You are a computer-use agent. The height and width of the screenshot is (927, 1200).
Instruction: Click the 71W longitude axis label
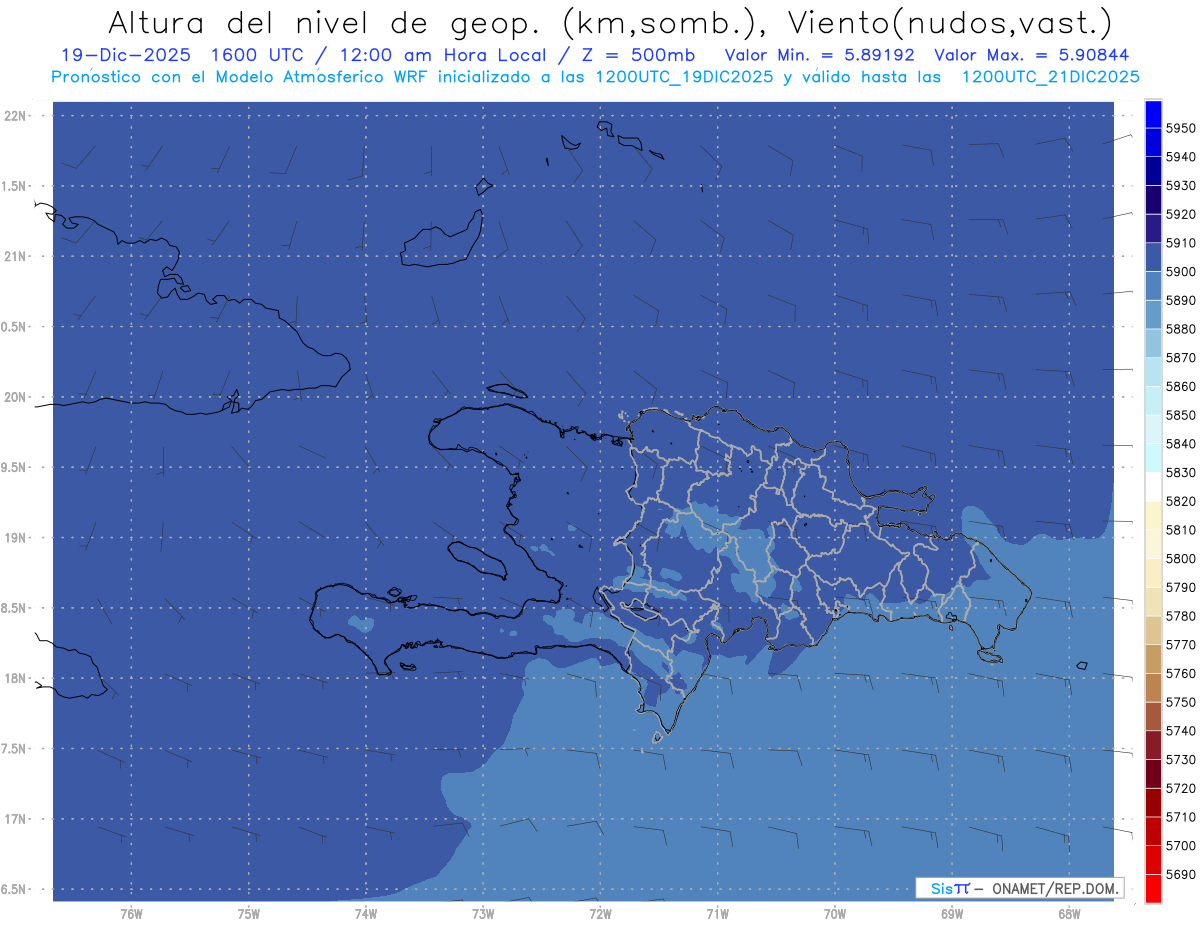[717, 914]
